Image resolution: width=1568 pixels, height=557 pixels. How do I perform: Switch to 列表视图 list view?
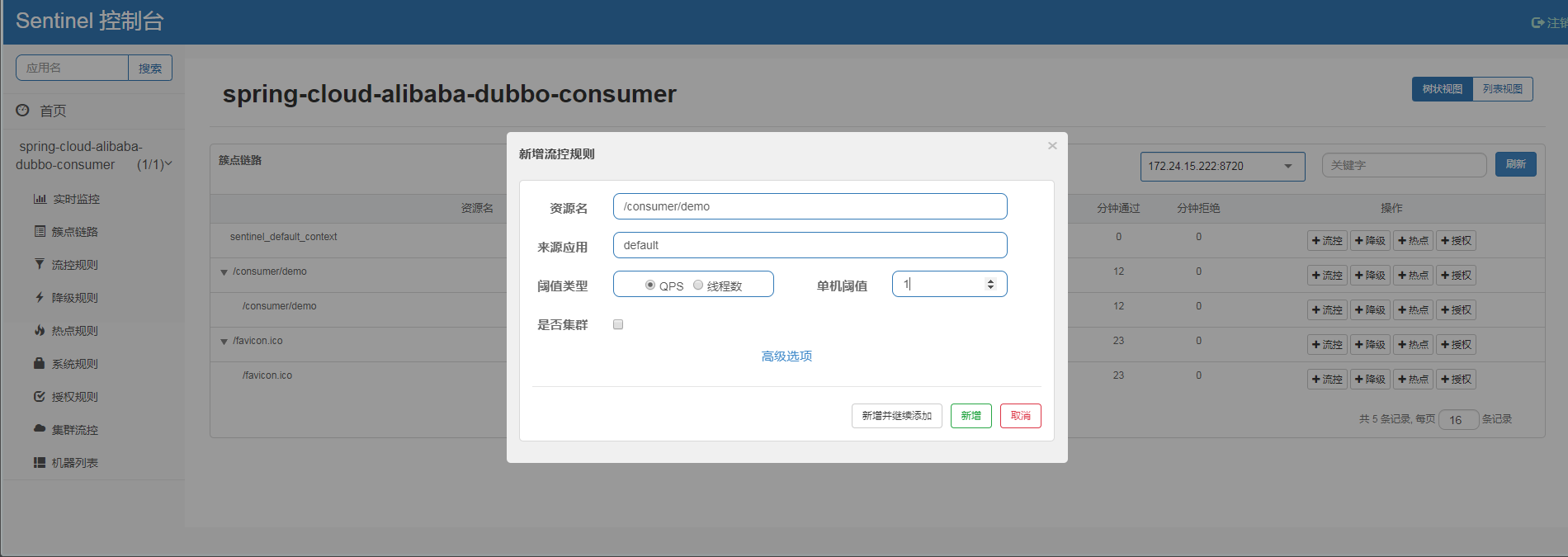tap(1503, 89)
